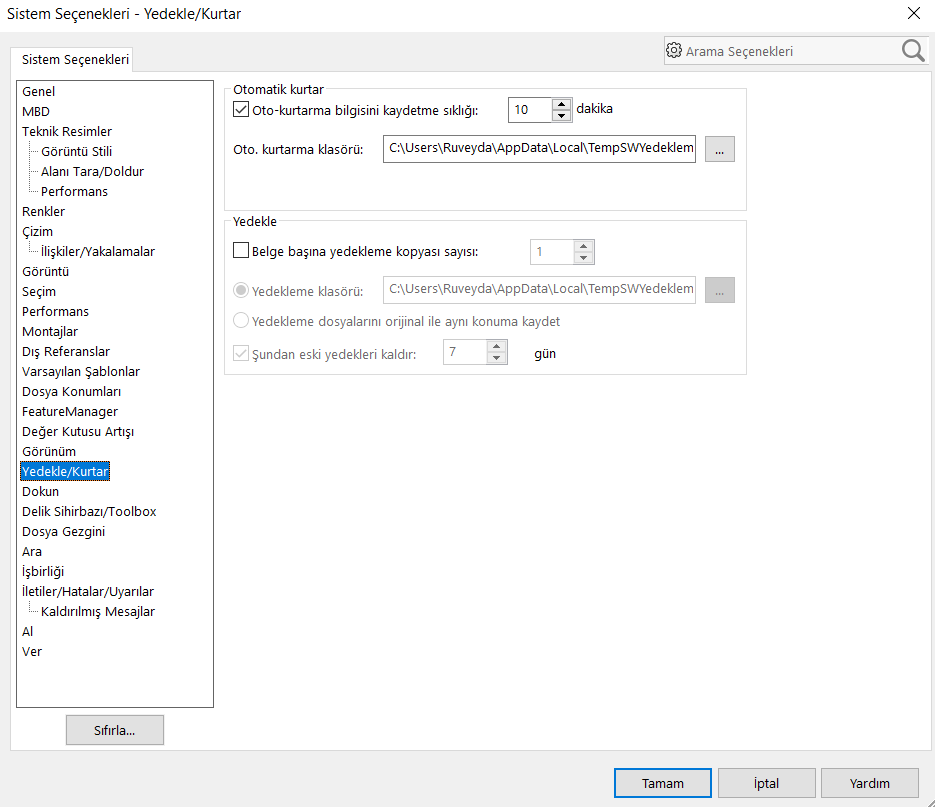This screenshot has width=935, height=807.
Task: Select Yedekleme klasörü radio button
Action: (241, 291)
